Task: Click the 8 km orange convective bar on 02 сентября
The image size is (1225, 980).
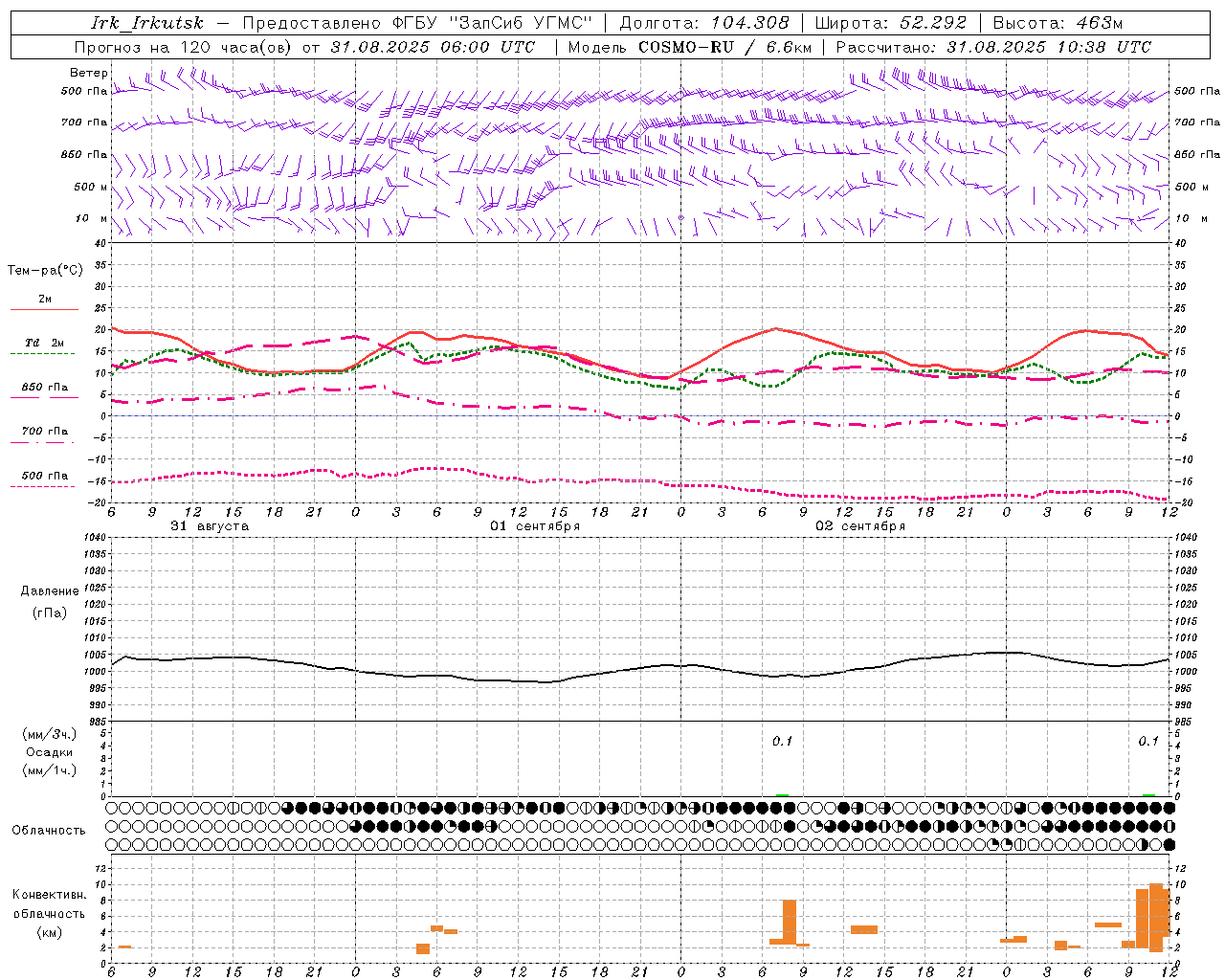Action: (x=790, y=923)
